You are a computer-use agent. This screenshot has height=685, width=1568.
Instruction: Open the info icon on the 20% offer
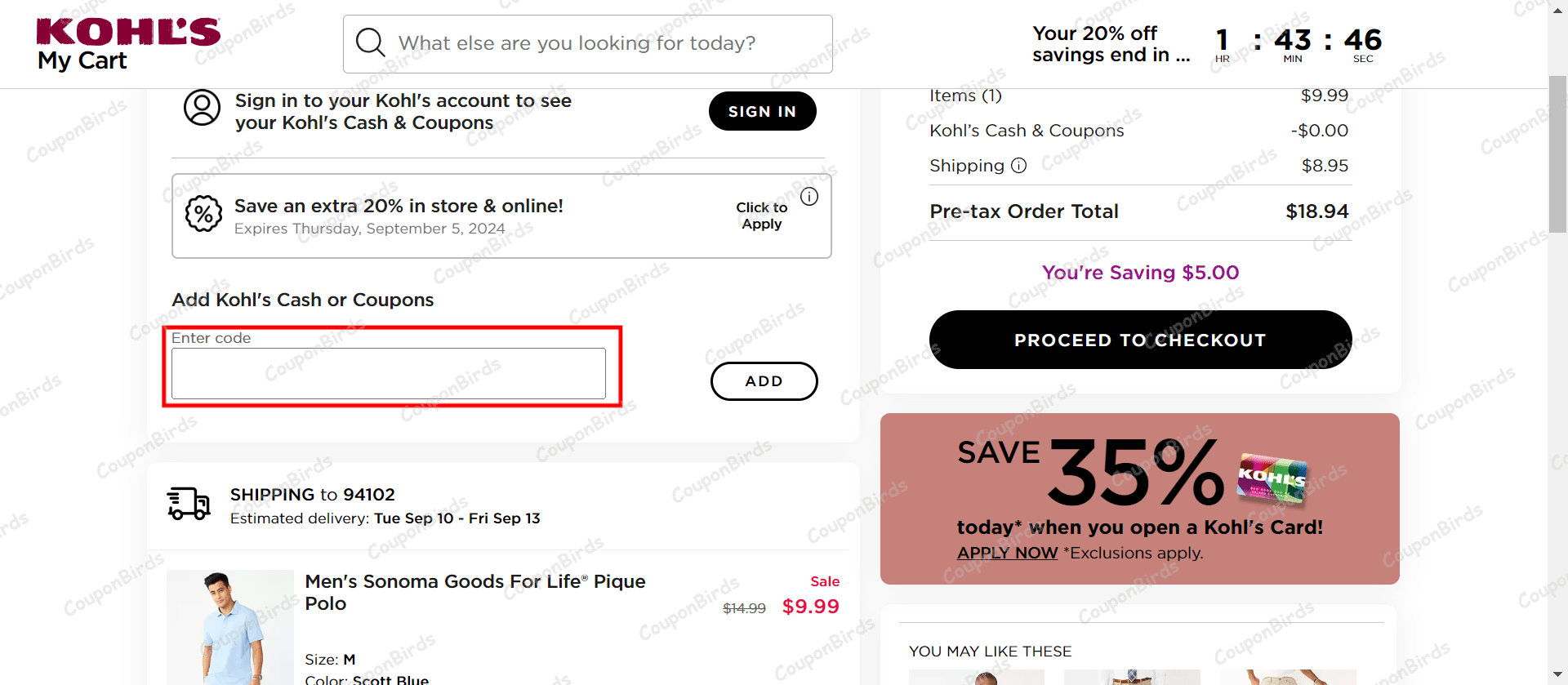coord(809,196)
